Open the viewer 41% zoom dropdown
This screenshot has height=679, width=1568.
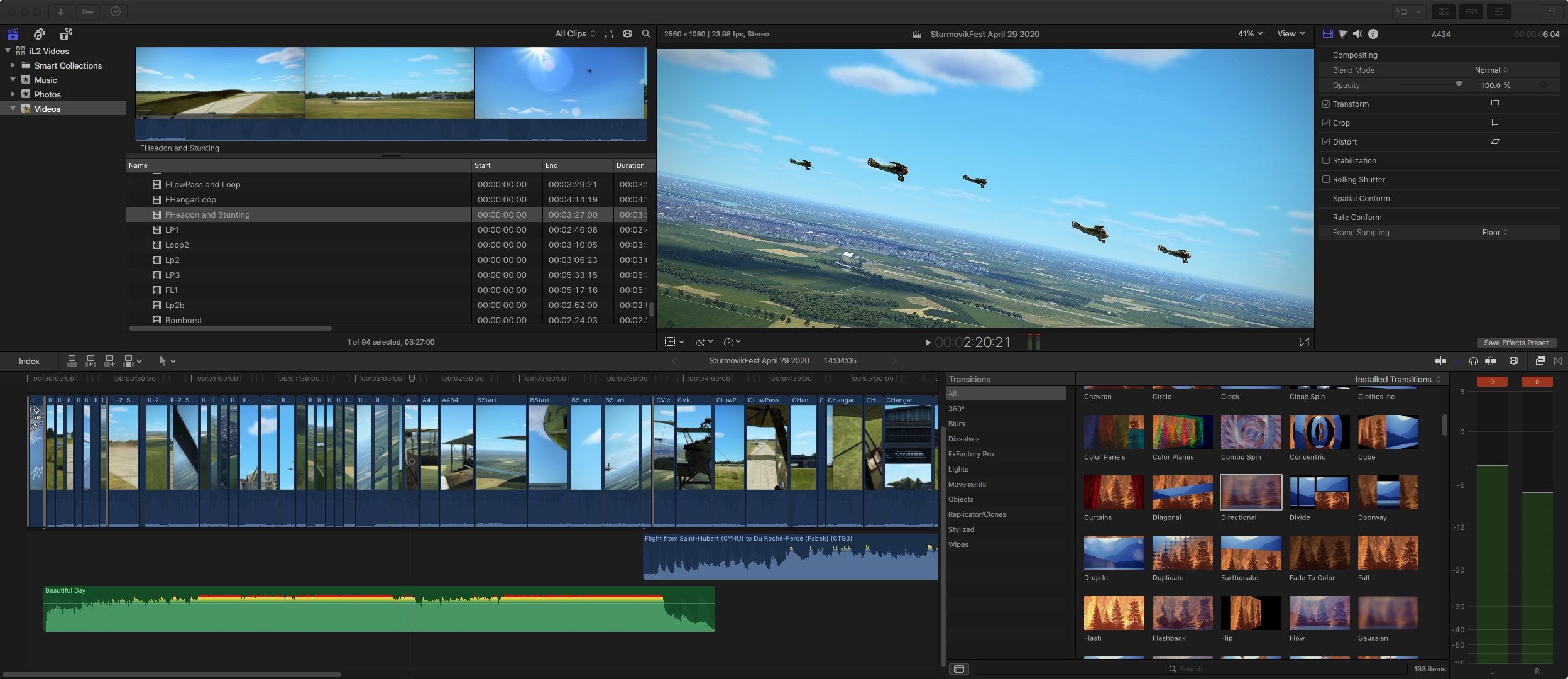tap(1250, 34)
